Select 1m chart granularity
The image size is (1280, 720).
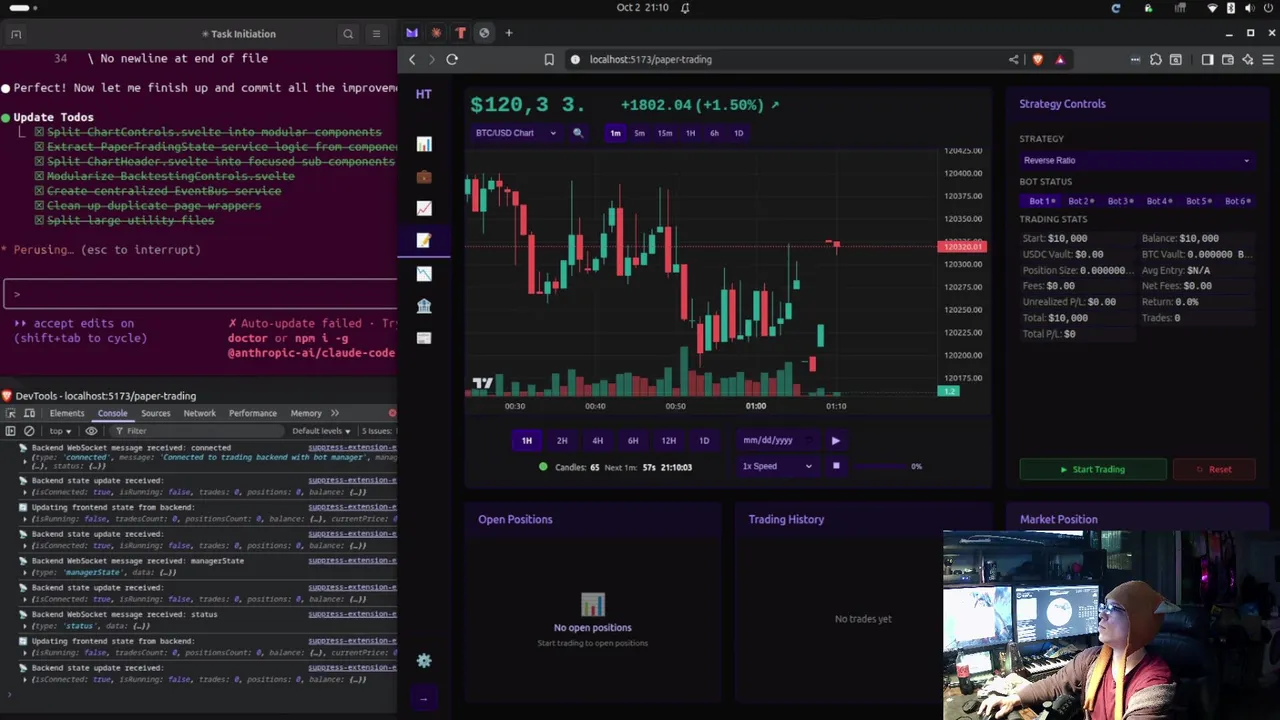(615, 133)
